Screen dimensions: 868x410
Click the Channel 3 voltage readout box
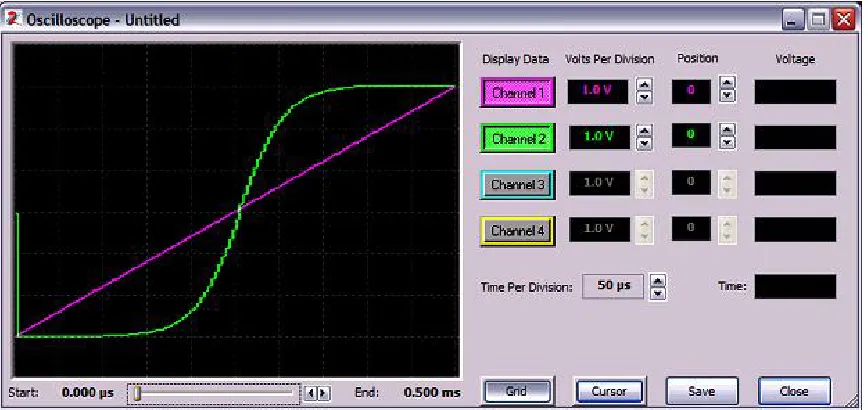[x=795, y=183]
